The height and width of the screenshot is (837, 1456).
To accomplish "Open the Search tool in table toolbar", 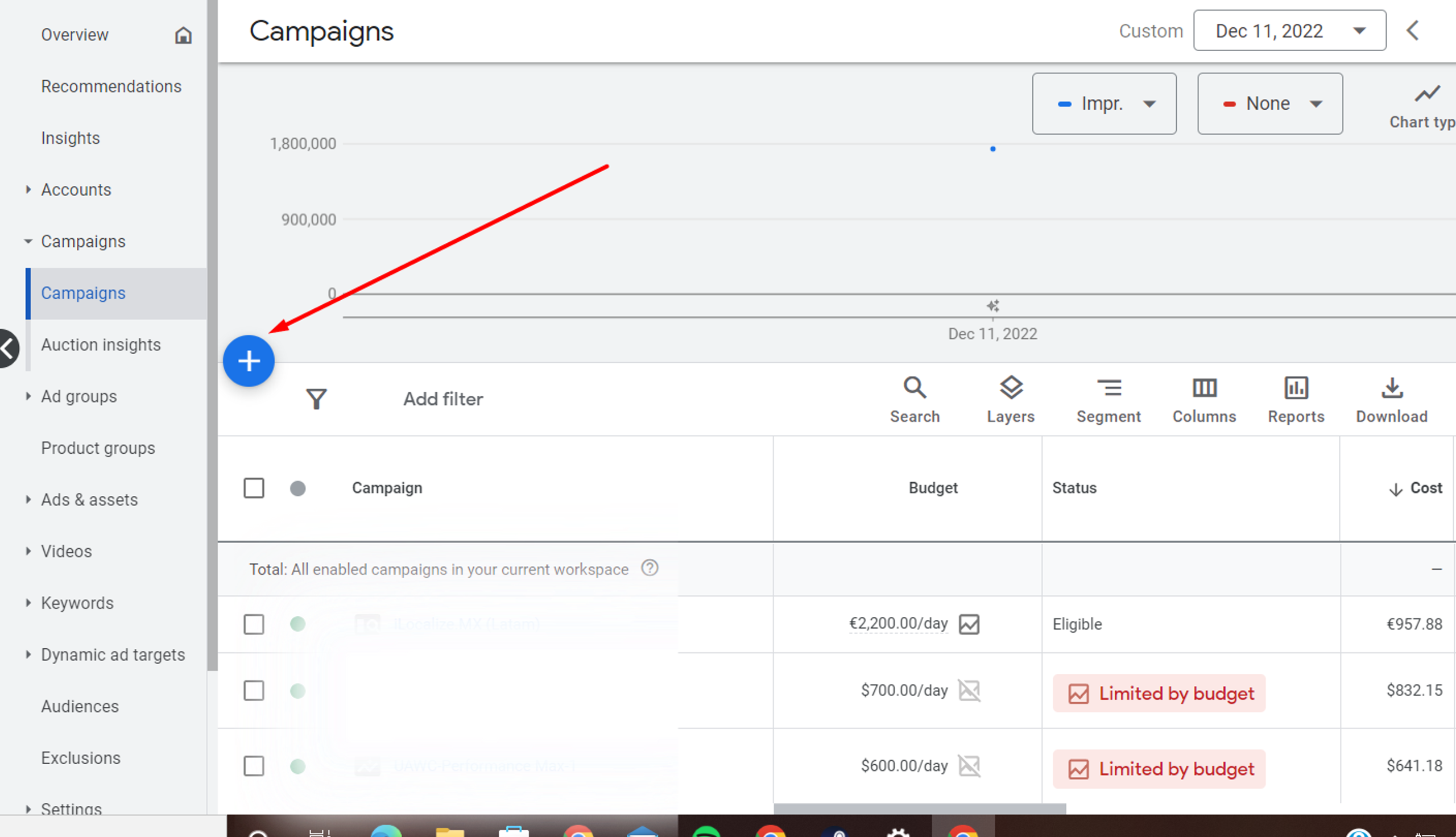I will point(915,399).
